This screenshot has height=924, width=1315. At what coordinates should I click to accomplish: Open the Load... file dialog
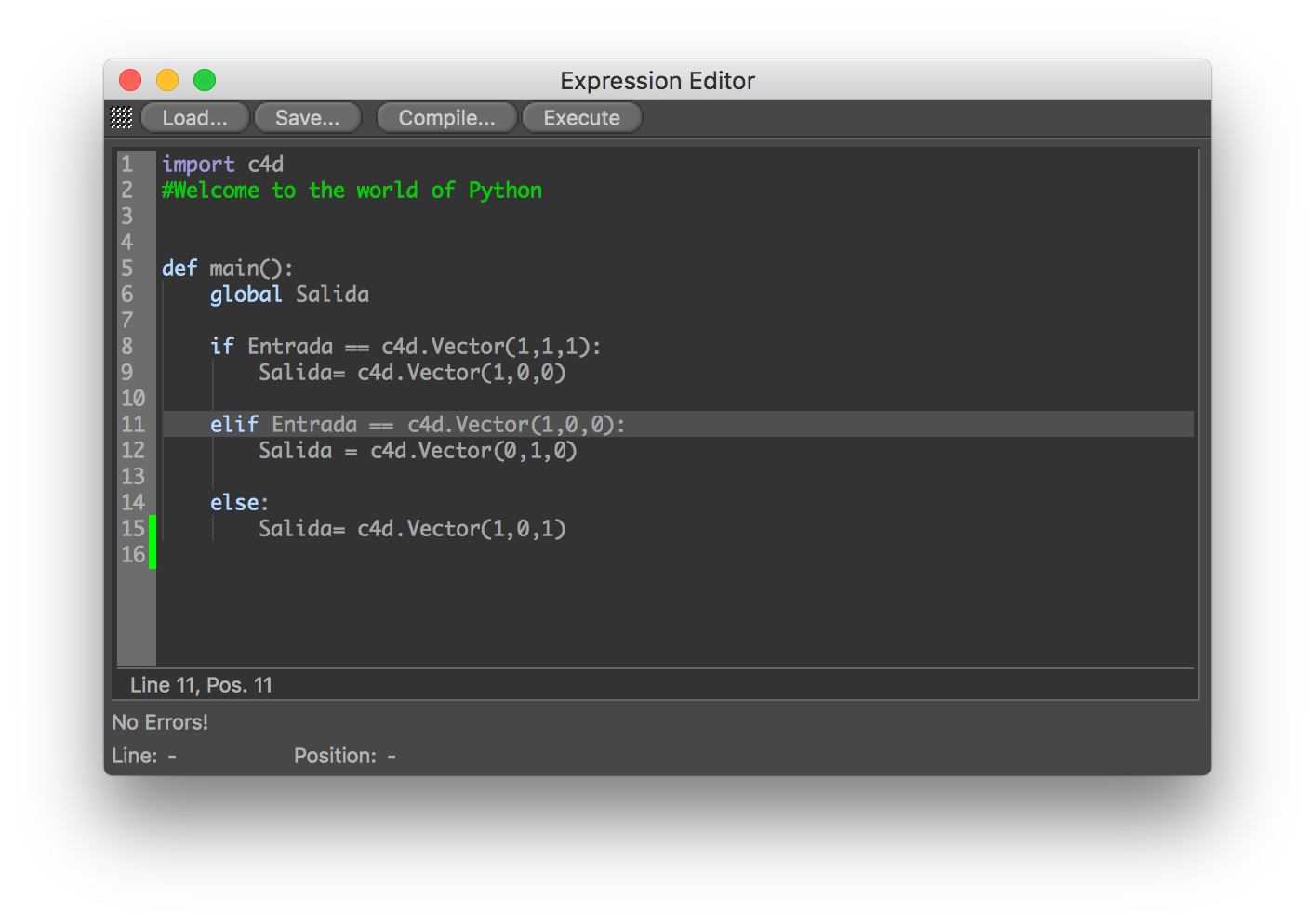click(x=194, y=118)
